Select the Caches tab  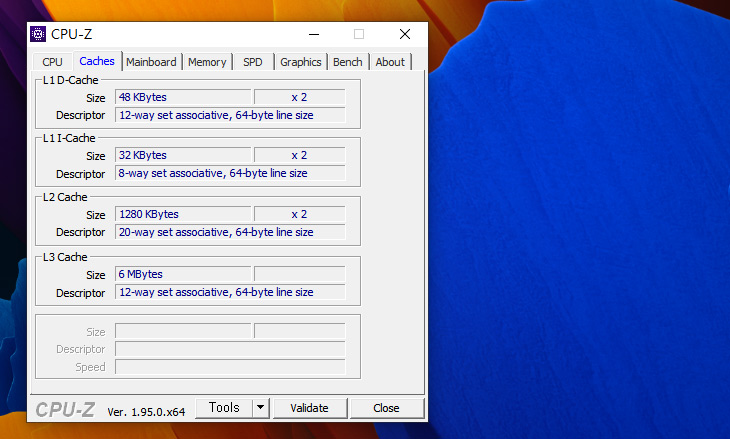pyautogui.click(x=97, y=61)
